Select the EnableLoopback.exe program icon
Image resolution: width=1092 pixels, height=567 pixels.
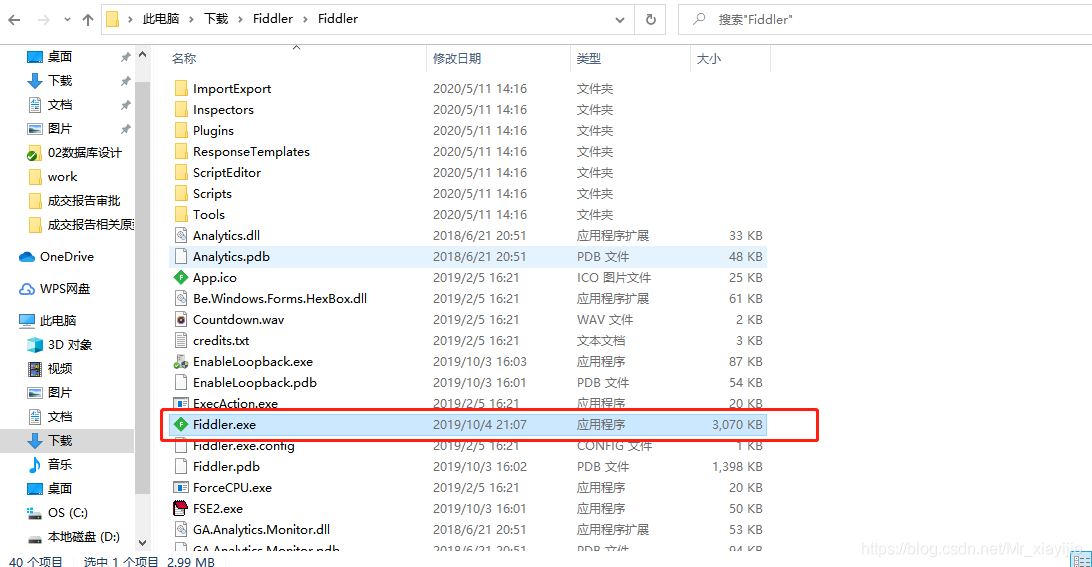click(181, 362)
